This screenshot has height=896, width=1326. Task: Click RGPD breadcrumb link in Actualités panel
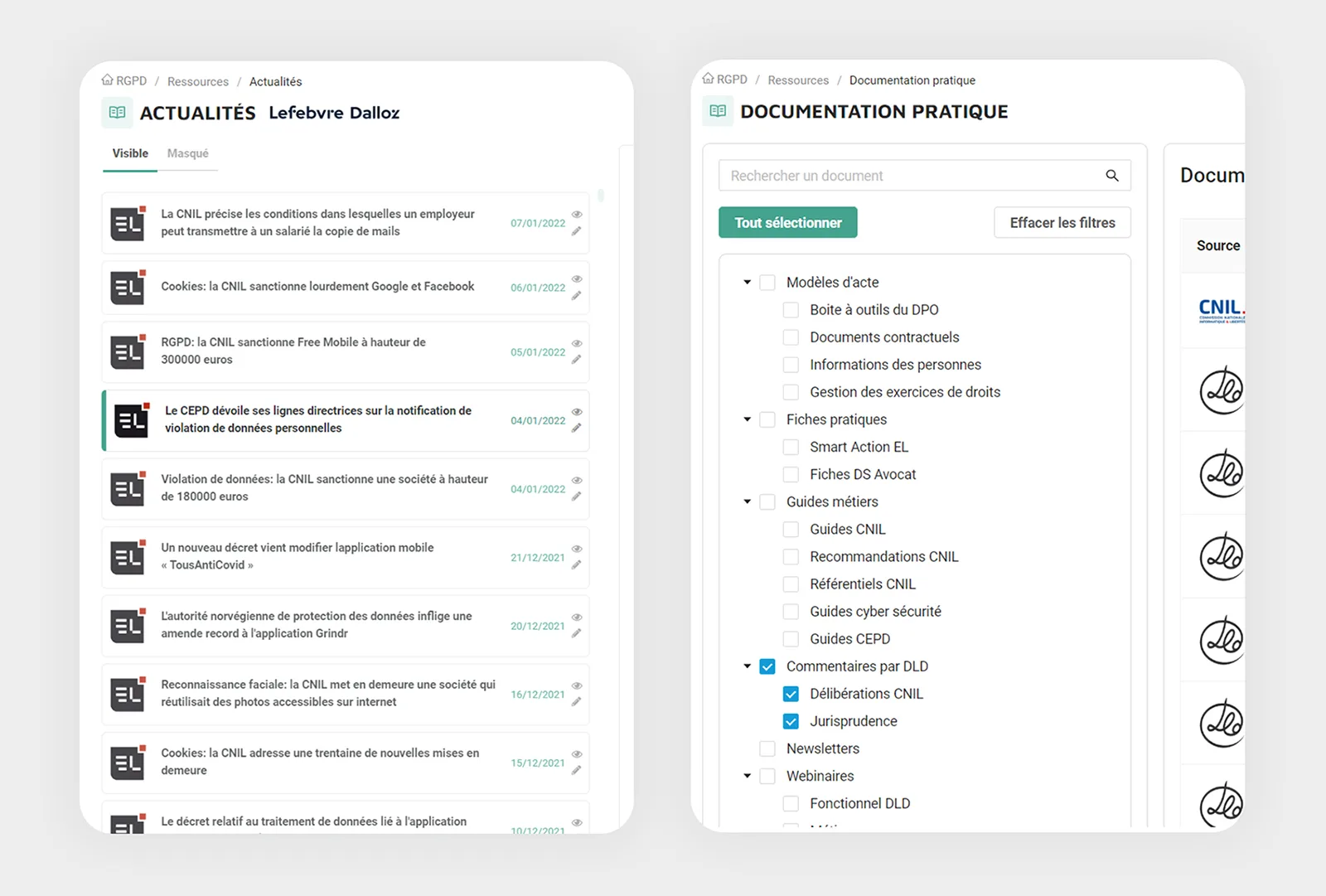point(131,80)
